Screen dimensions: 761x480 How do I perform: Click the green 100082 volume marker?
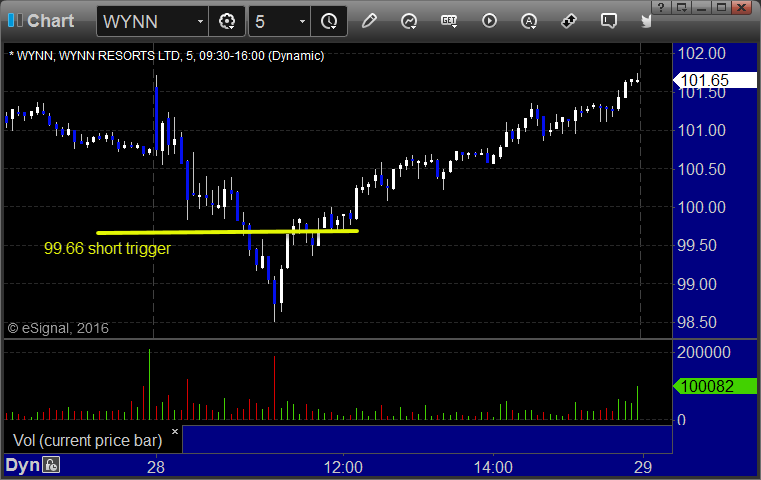715,386
